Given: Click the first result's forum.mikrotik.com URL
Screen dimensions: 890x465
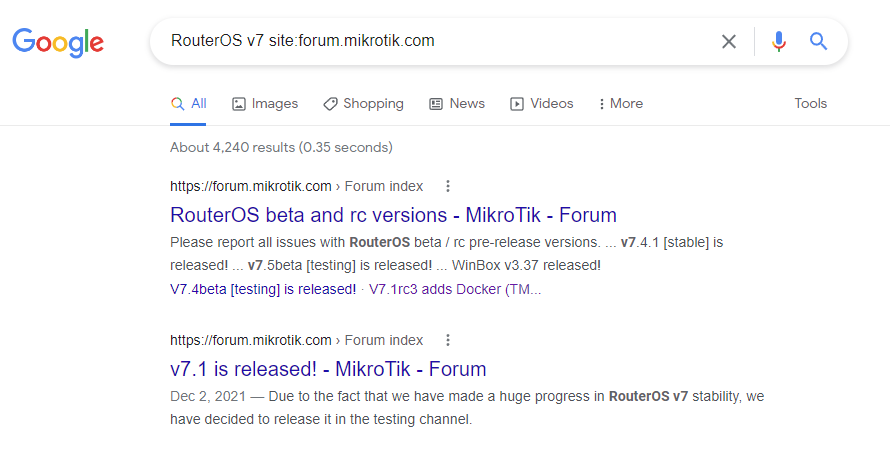Looking at the screenshot, I should (251, 186).
